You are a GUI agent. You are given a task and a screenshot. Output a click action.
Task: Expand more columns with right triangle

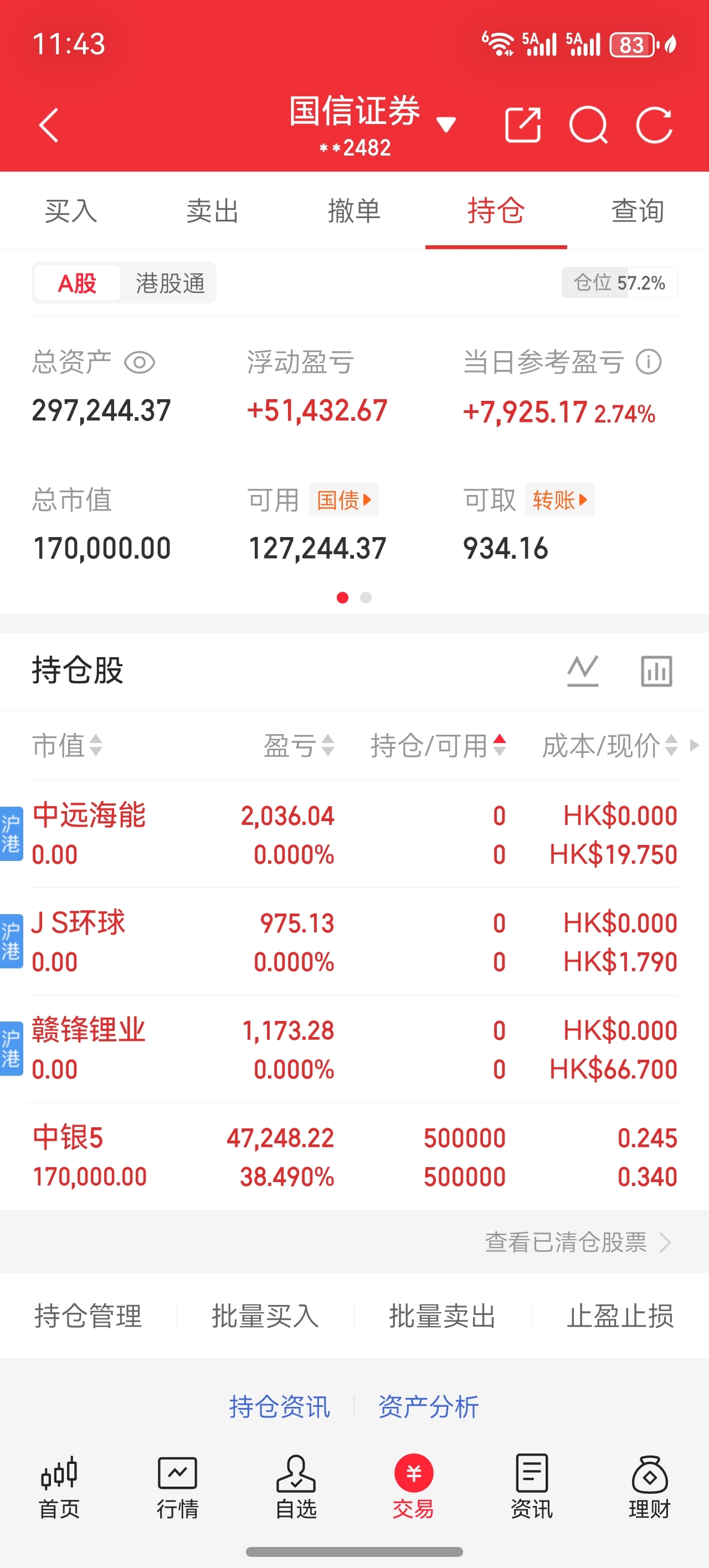coord(695,745)
